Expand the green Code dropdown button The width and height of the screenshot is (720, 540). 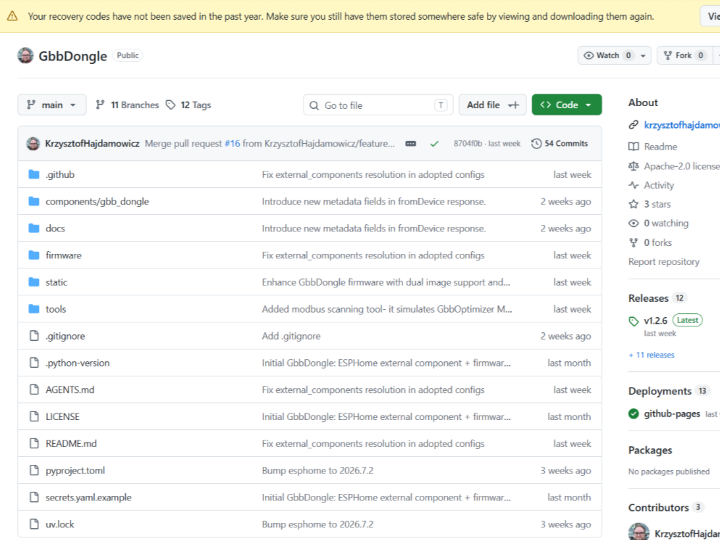coord(567,105)
